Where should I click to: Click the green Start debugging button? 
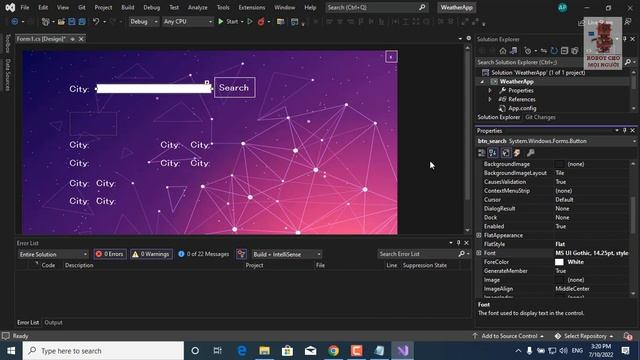tap(228, 22)
